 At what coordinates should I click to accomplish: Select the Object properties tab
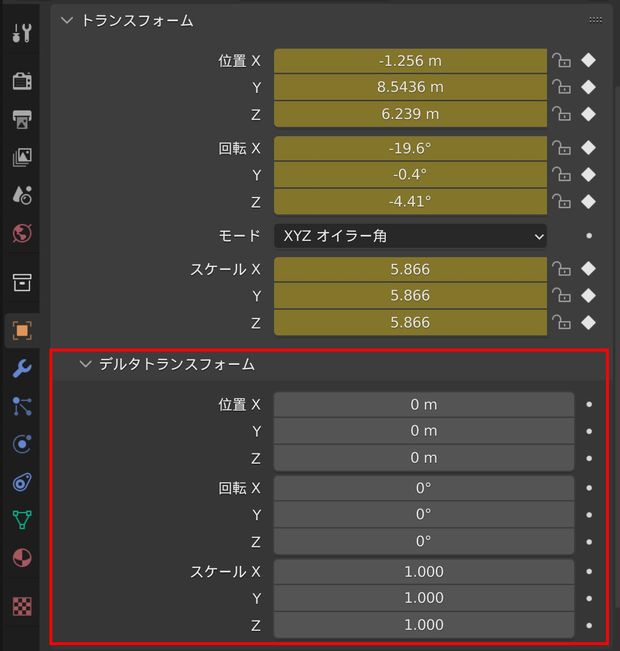point(22,330)
